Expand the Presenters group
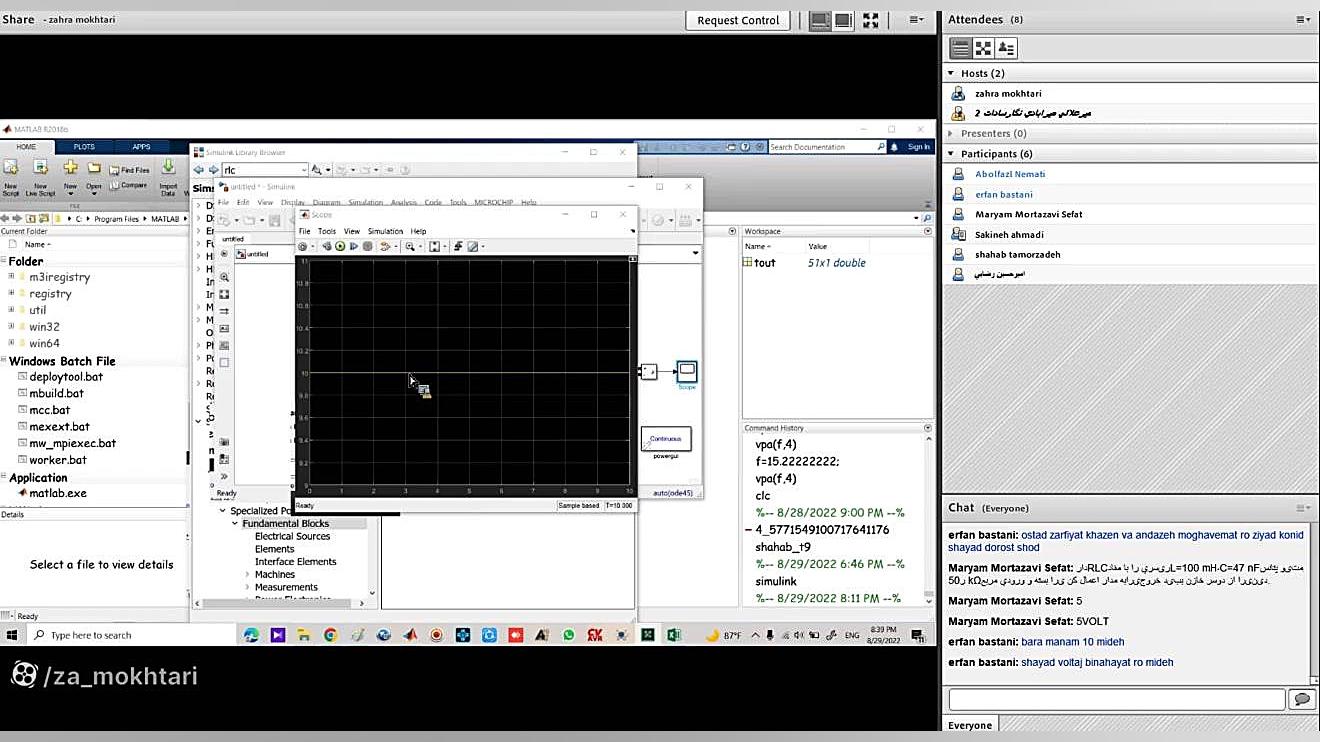The width and height of the screenshot is (1320, 742). (951, 133)
